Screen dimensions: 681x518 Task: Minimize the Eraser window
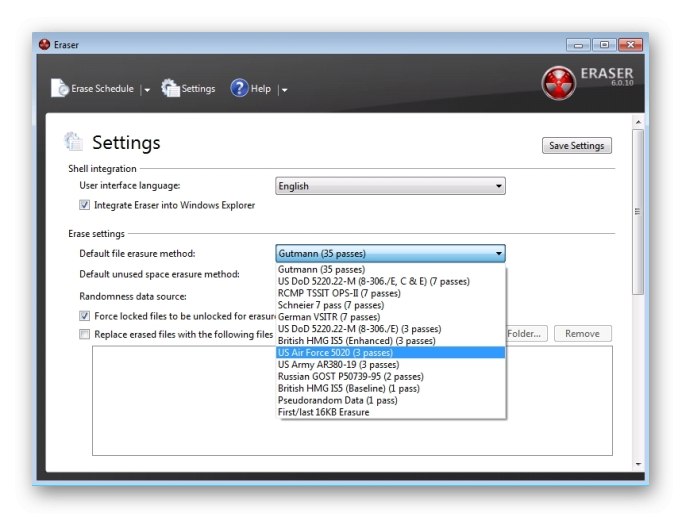pos(578,45)
